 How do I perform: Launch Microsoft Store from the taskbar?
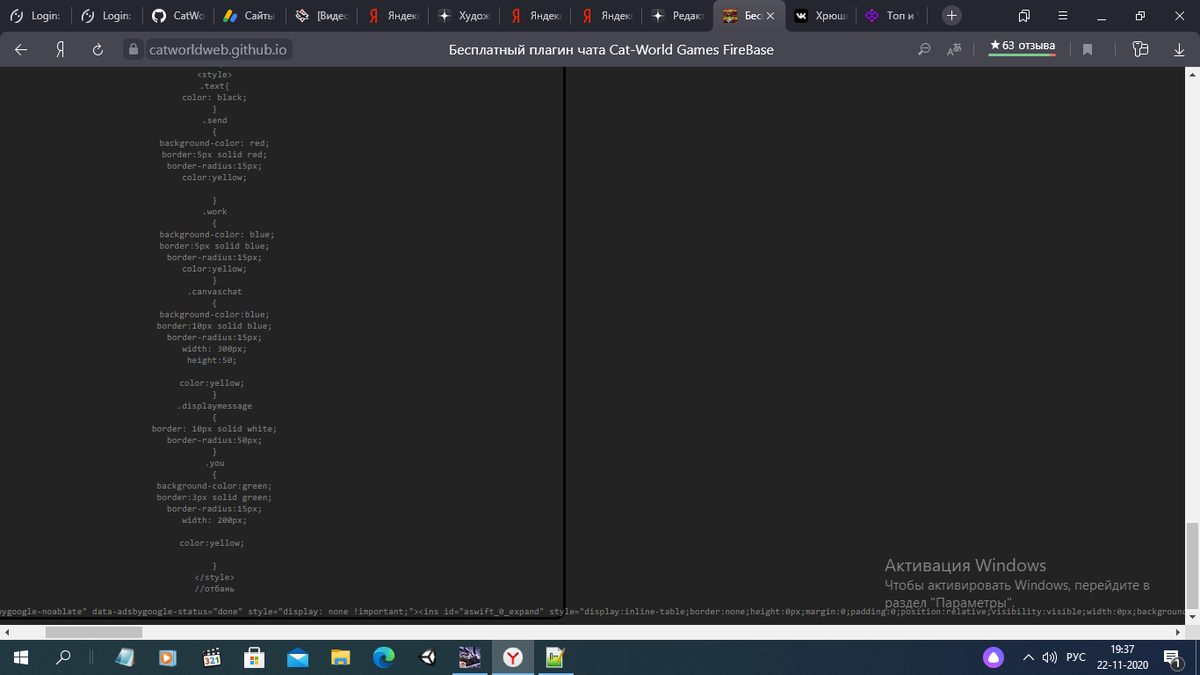coord(255,657)
